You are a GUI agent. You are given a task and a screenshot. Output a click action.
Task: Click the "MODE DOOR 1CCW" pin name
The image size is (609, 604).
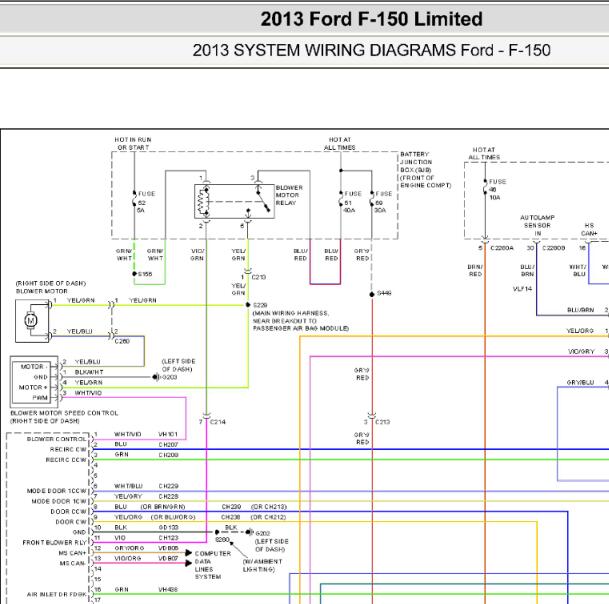(57, 491)
